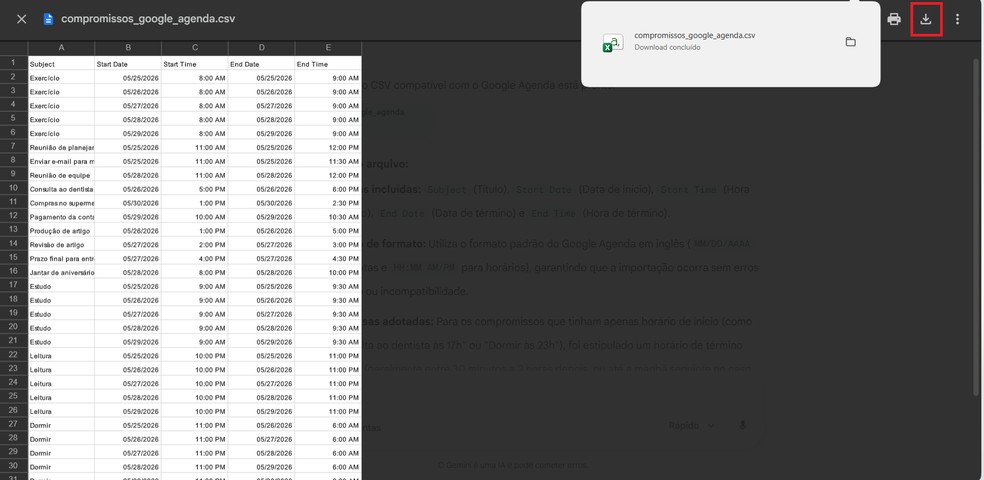Close the CSV preview with the X icon

[x=21, y=19]
